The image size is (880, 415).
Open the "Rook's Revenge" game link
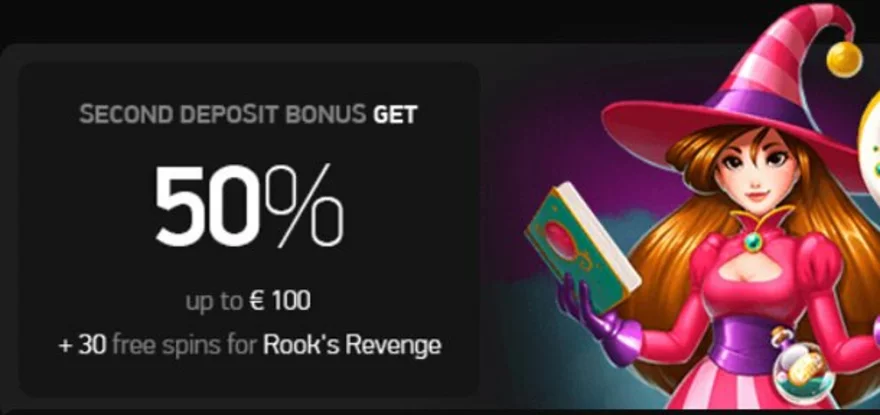pyautogui.click(x=352, y=344)
